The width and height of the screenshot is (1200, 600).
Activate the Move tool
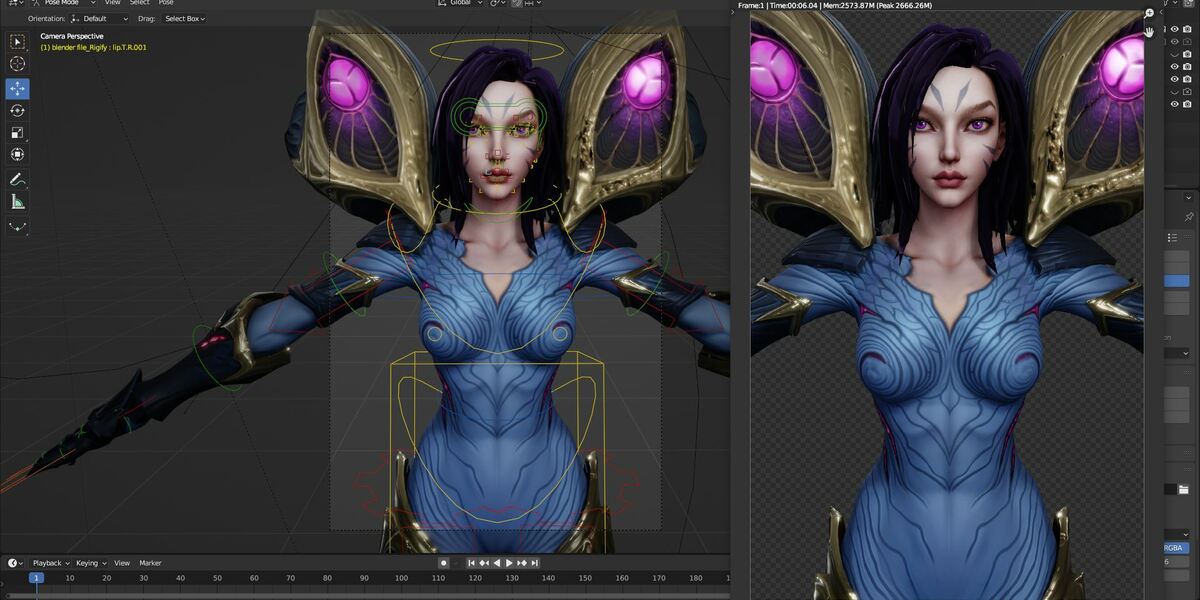tap(17, 88)
